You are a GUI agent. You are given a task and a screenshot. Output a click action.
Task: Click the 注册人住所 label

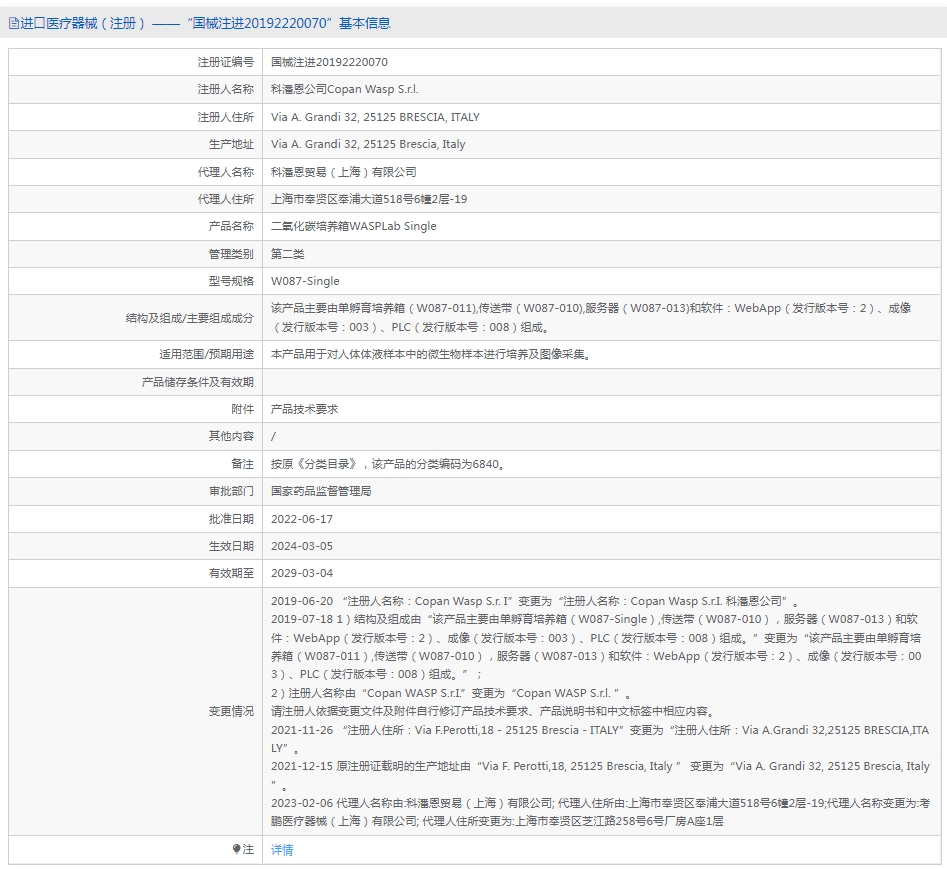click(225, 117)
